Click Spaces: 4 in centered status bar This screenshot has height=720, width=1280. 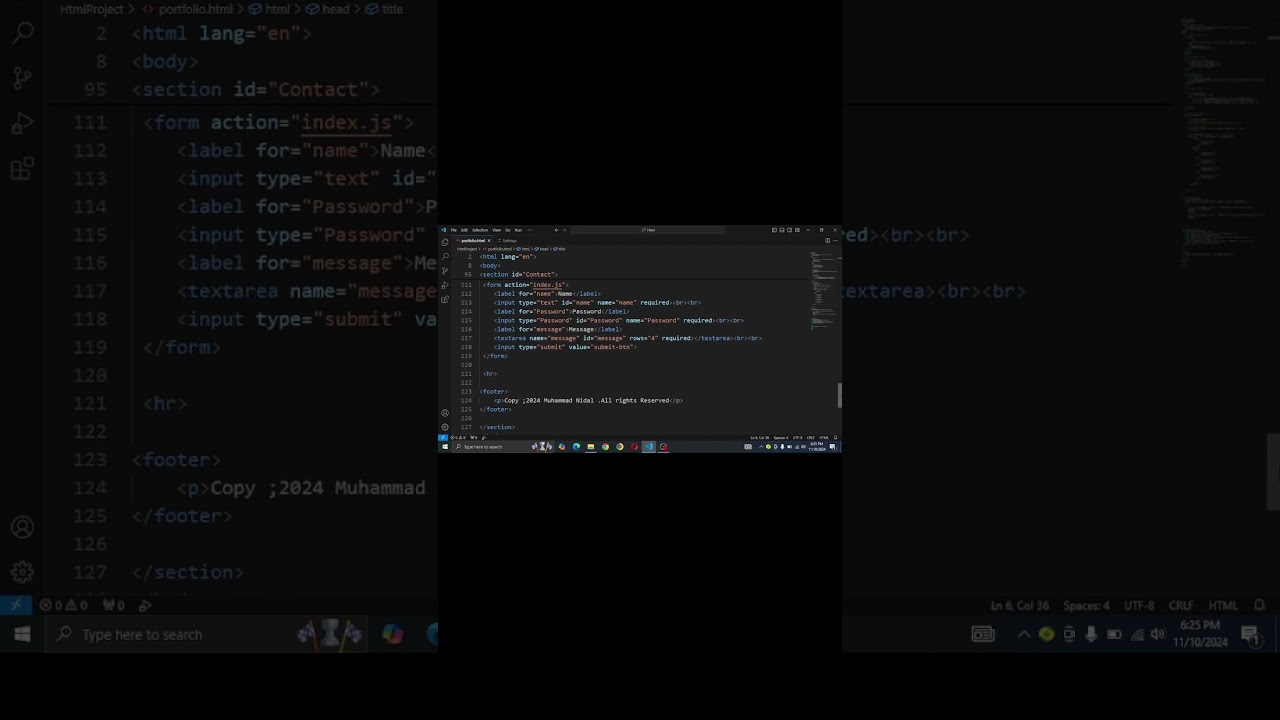pyautogui.click(x=781, y=437)
